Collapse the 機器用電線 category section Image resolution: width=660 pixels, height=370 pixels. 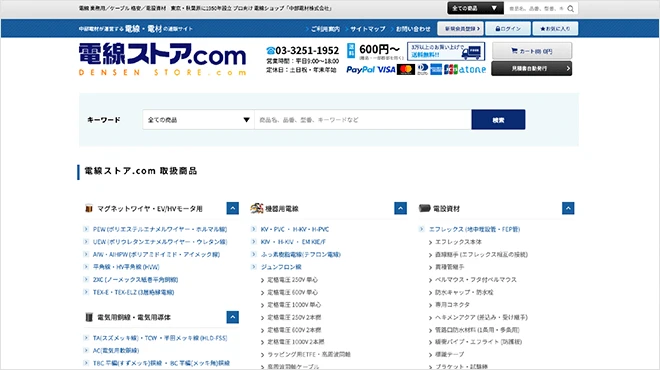tap(400, 208)
